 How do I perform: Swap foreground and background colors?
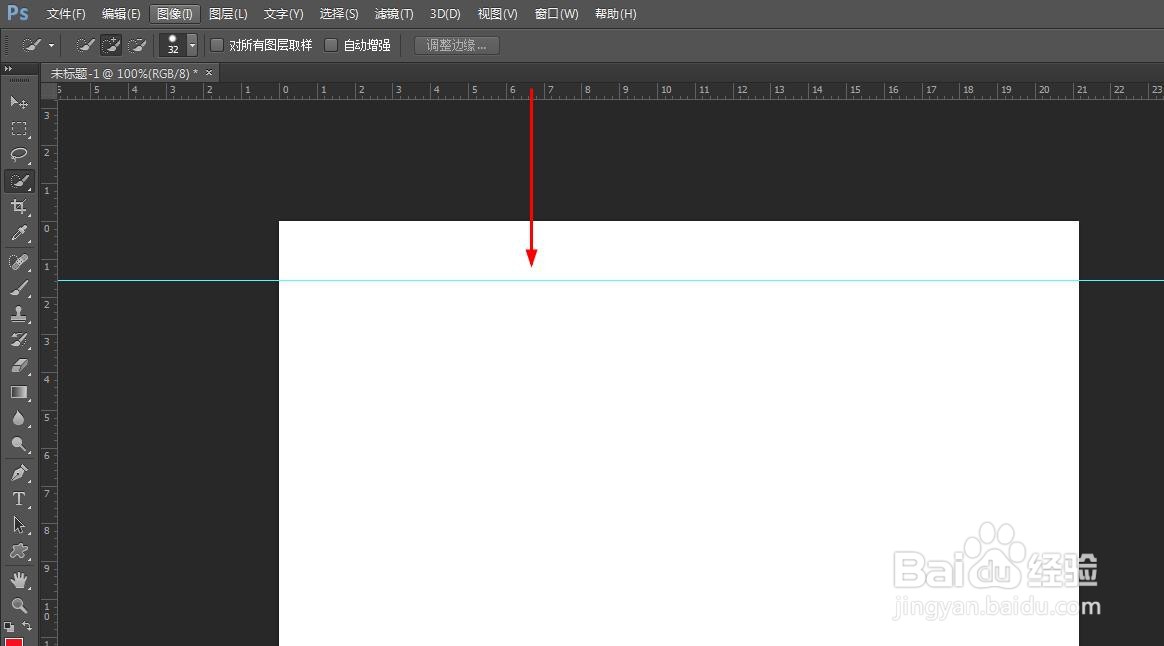(27, 626)
